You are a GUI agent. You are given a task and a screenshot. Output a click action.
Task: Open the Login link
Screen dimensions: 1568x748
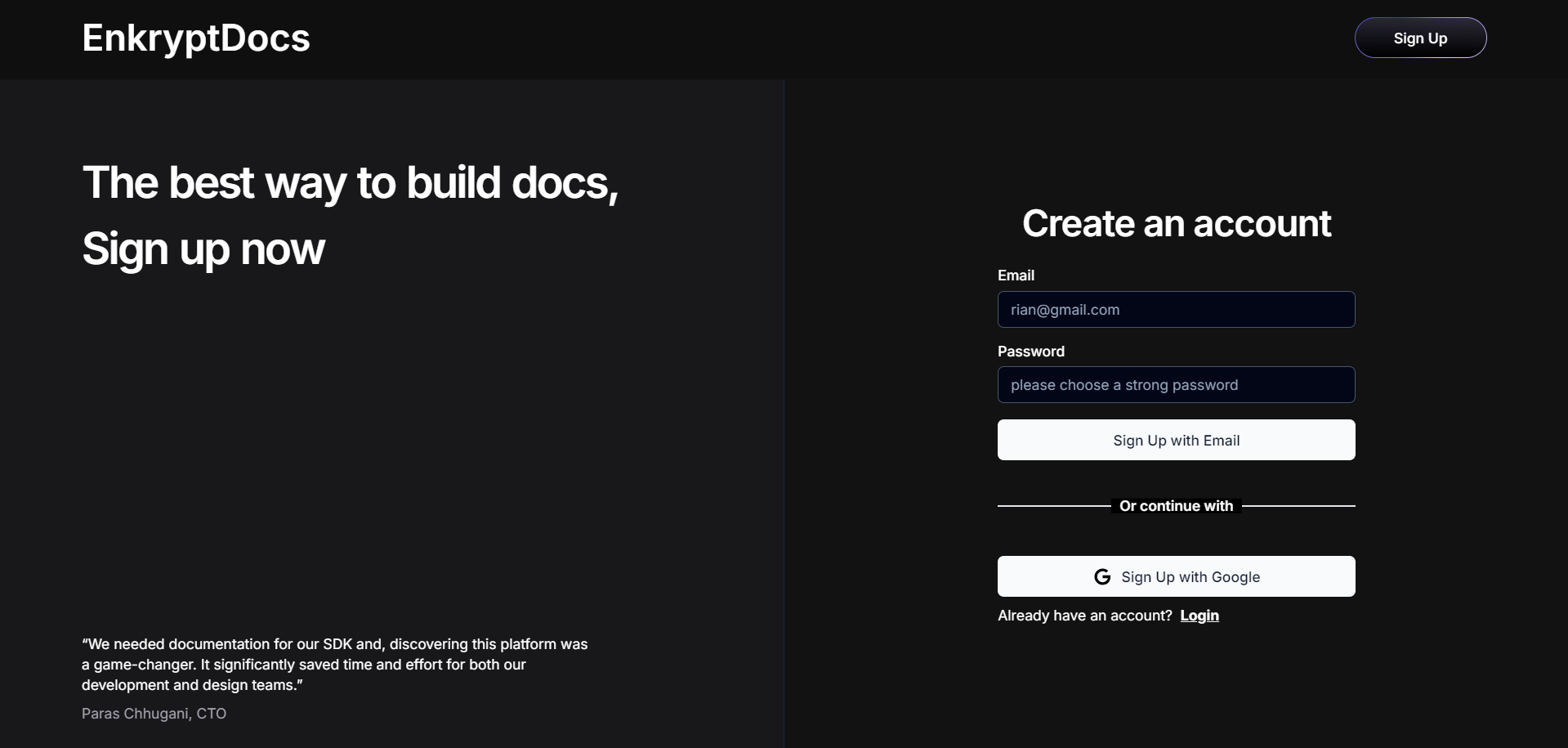tap(1199, 616)
